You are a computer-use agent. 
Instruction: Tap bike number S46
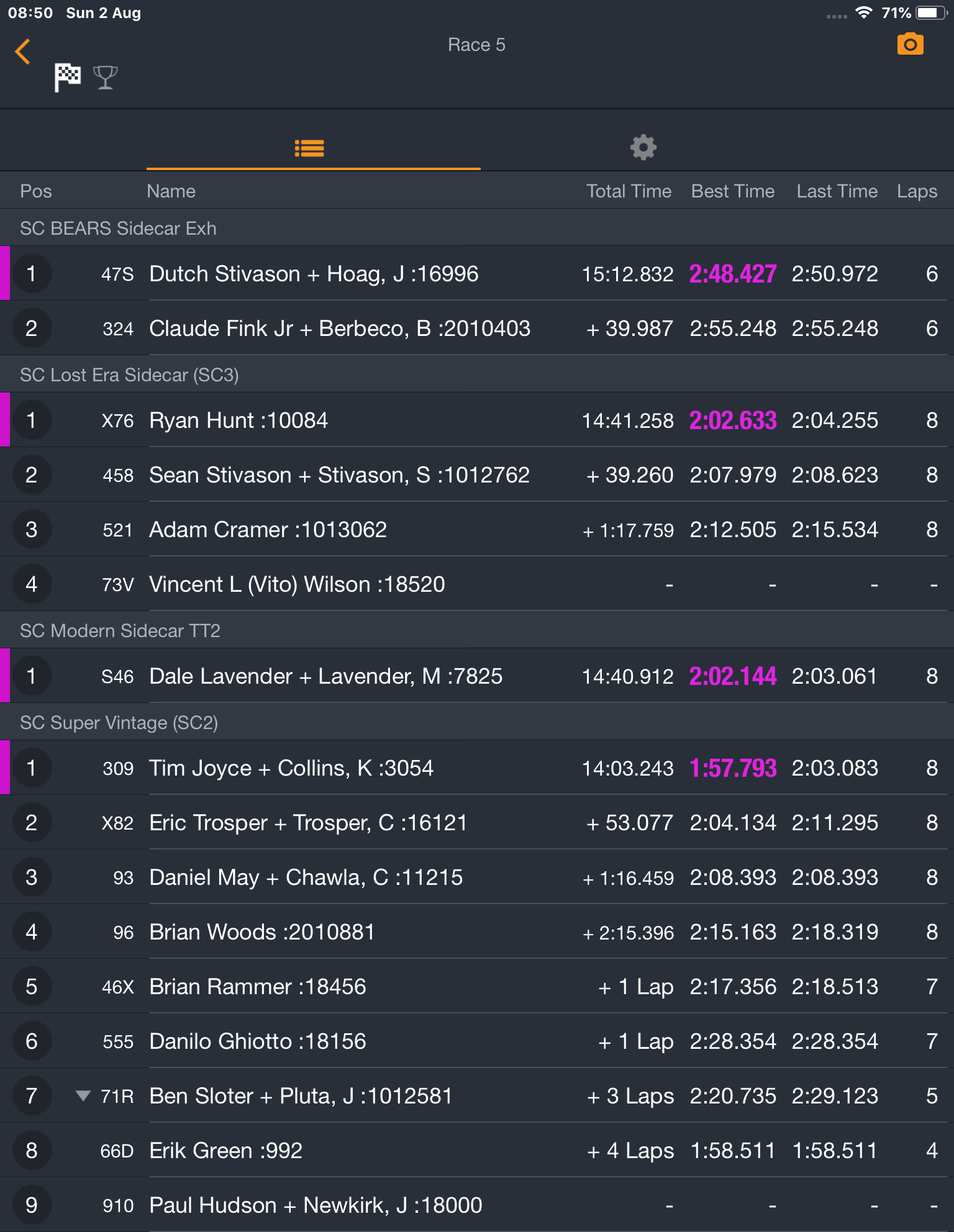click(117, 677)
